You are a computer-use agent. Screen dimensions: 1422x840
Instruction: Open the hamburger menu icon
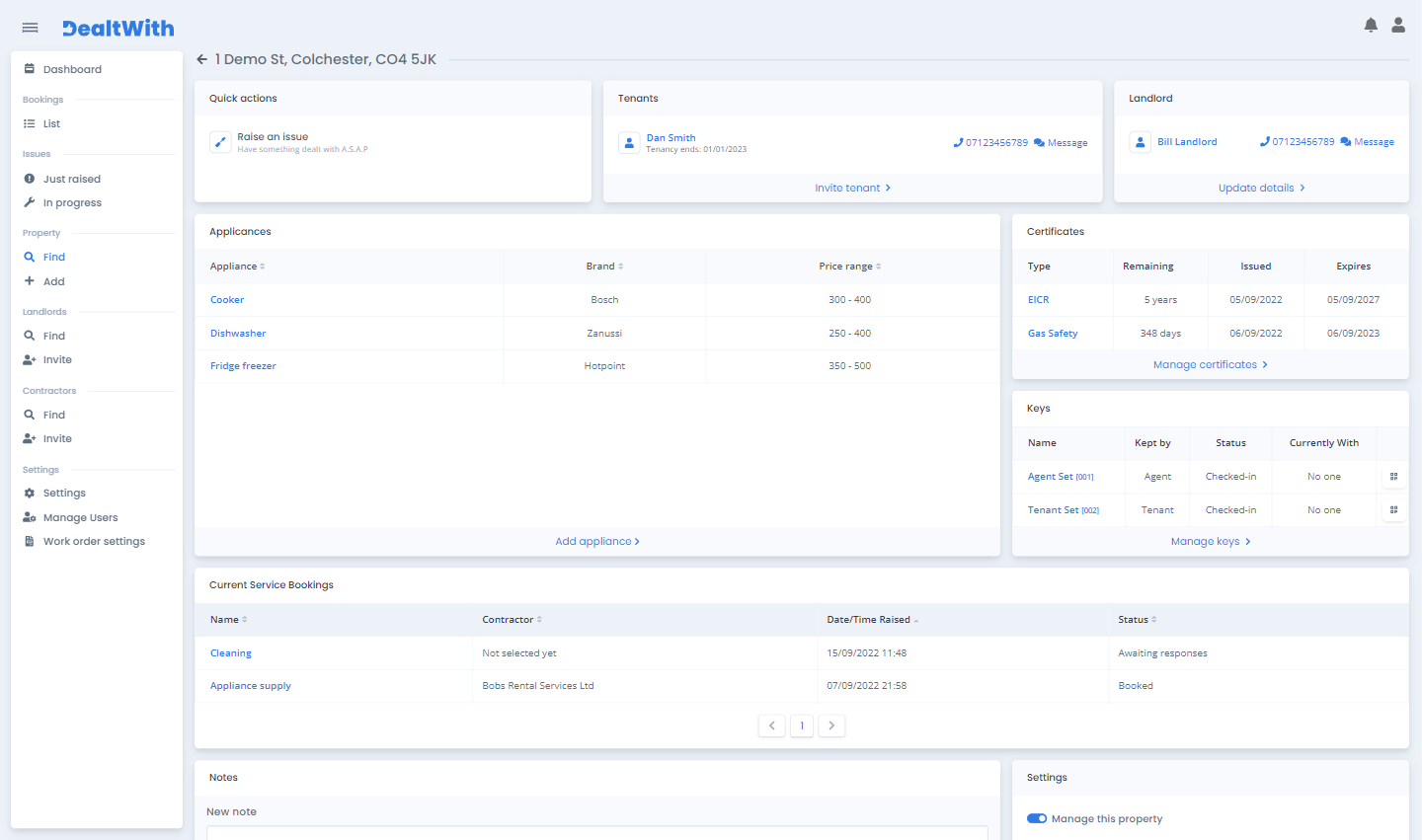(30, 28)
